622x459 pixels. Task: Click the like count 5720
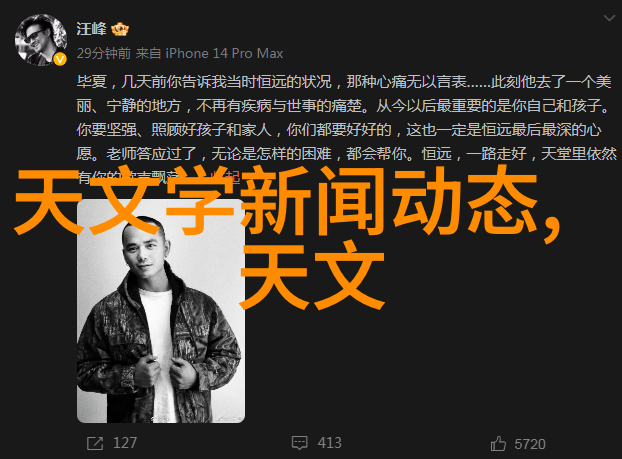tap(530, 444)
